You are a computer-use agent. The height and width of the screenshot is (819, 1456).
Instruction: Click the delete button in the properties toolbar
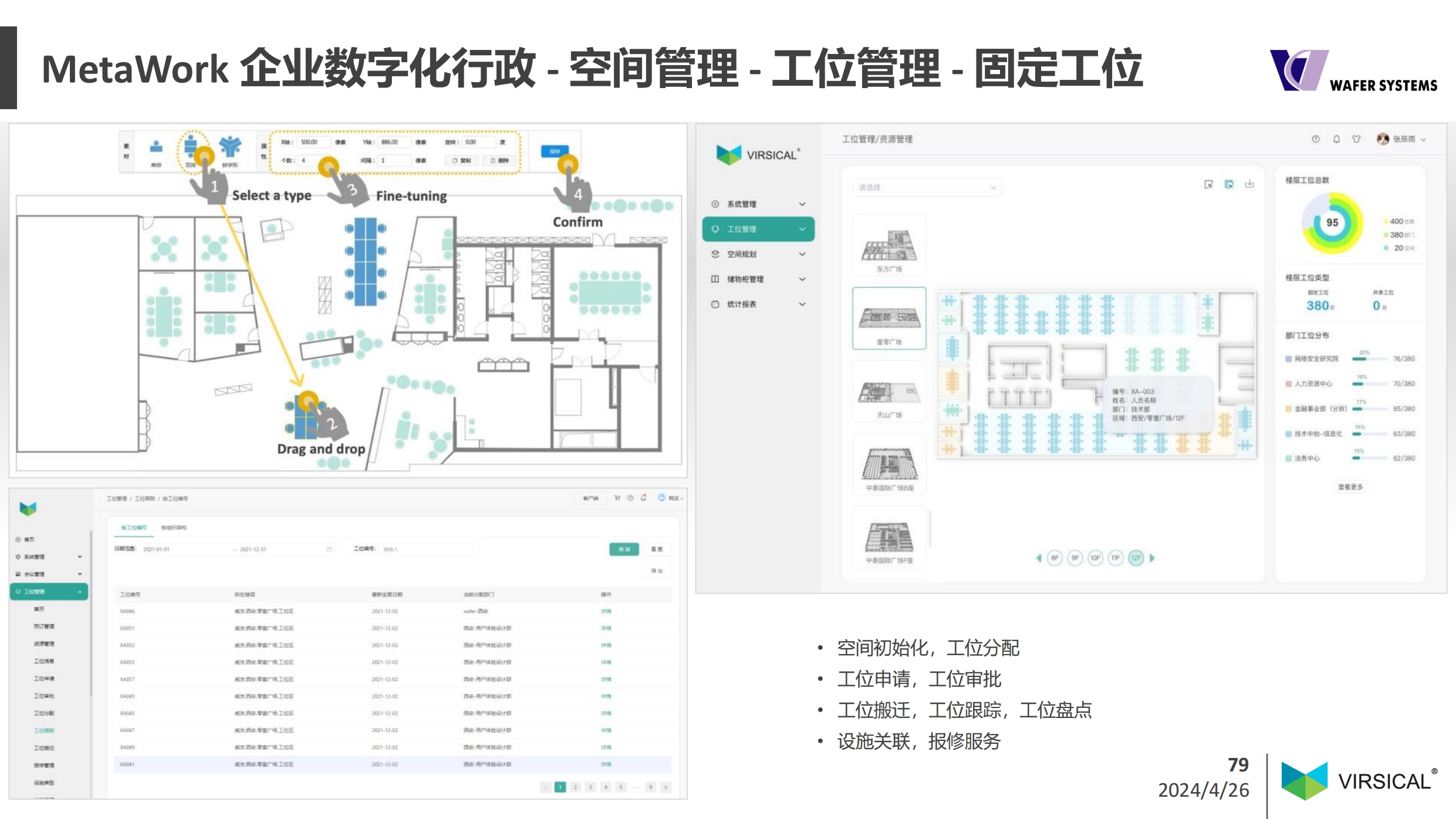click(499, 160)
